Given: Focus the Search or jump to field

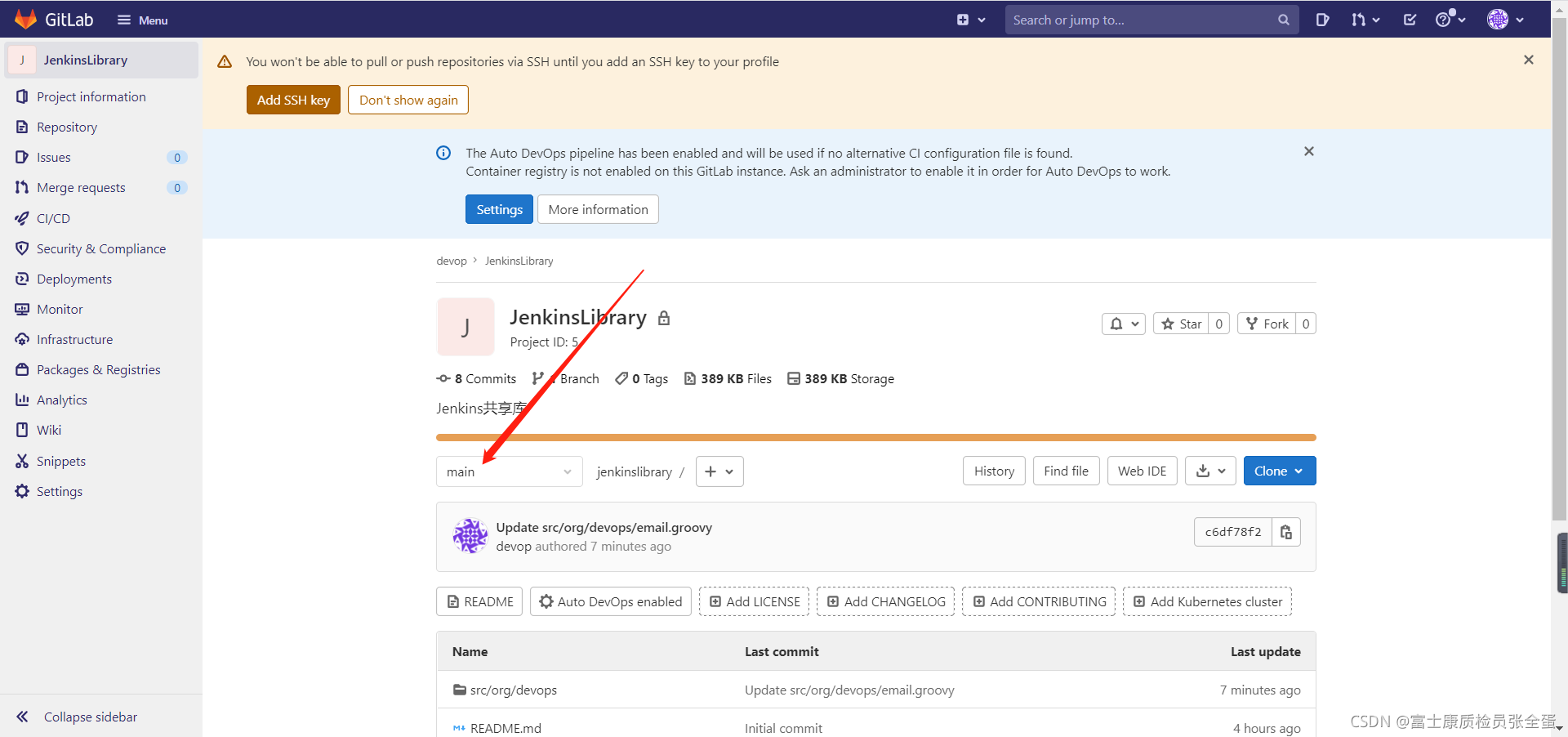Looking at the screenshot, I should 1151,20.
